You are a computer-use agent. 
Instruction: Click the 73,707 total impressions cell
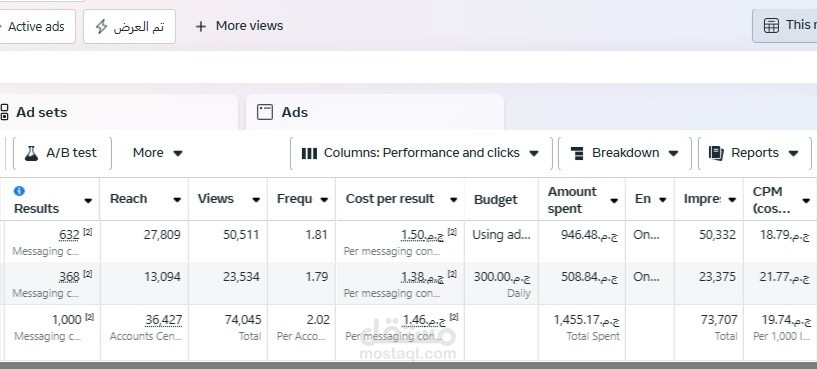click(719, 319)
